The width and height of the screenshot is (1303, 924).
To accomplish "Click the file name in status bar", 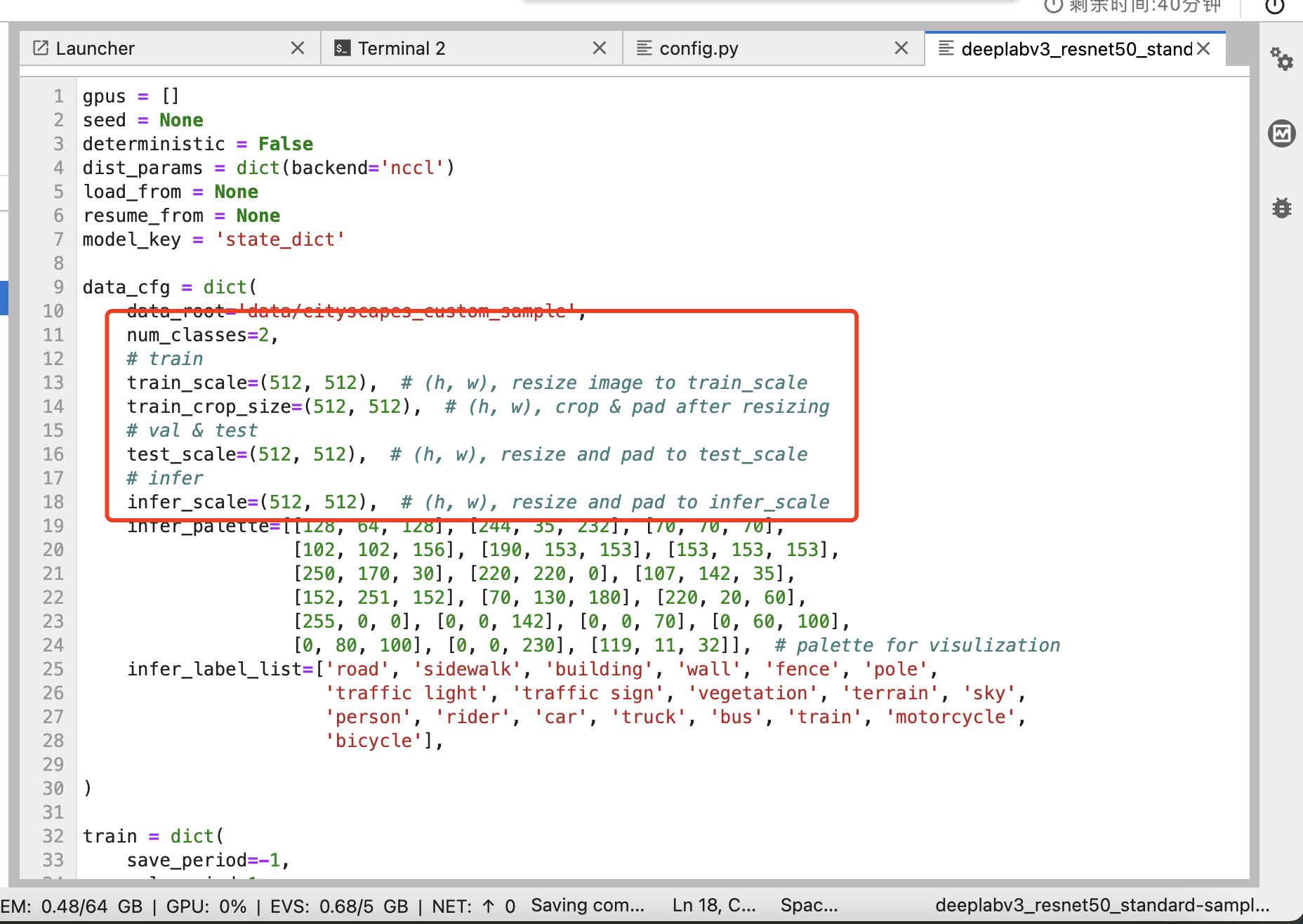I will click(1102, 905).
